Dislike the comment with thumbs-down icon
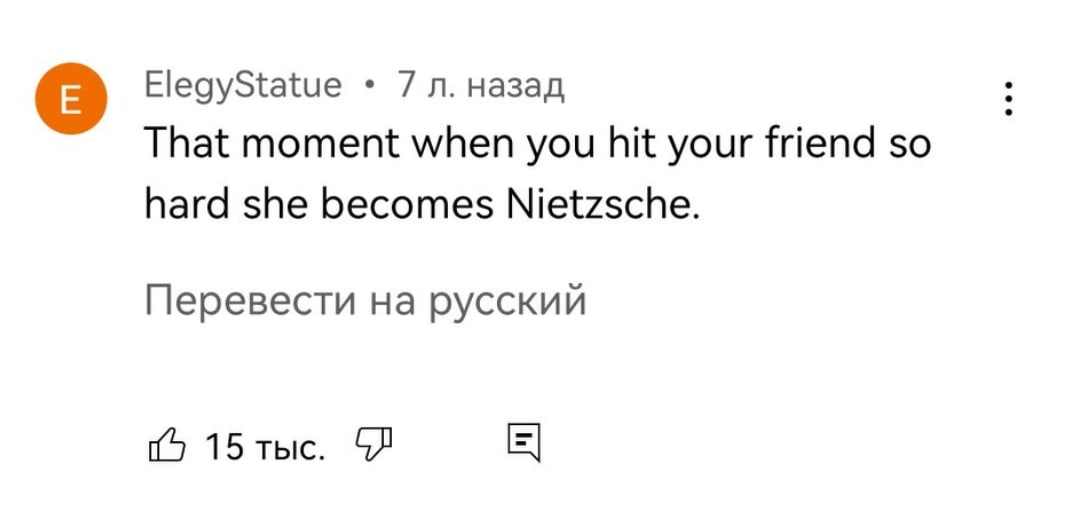Image resolution: width=1080 pixels, height=508 pixels. pyautogui.click(x=373, y=444)
